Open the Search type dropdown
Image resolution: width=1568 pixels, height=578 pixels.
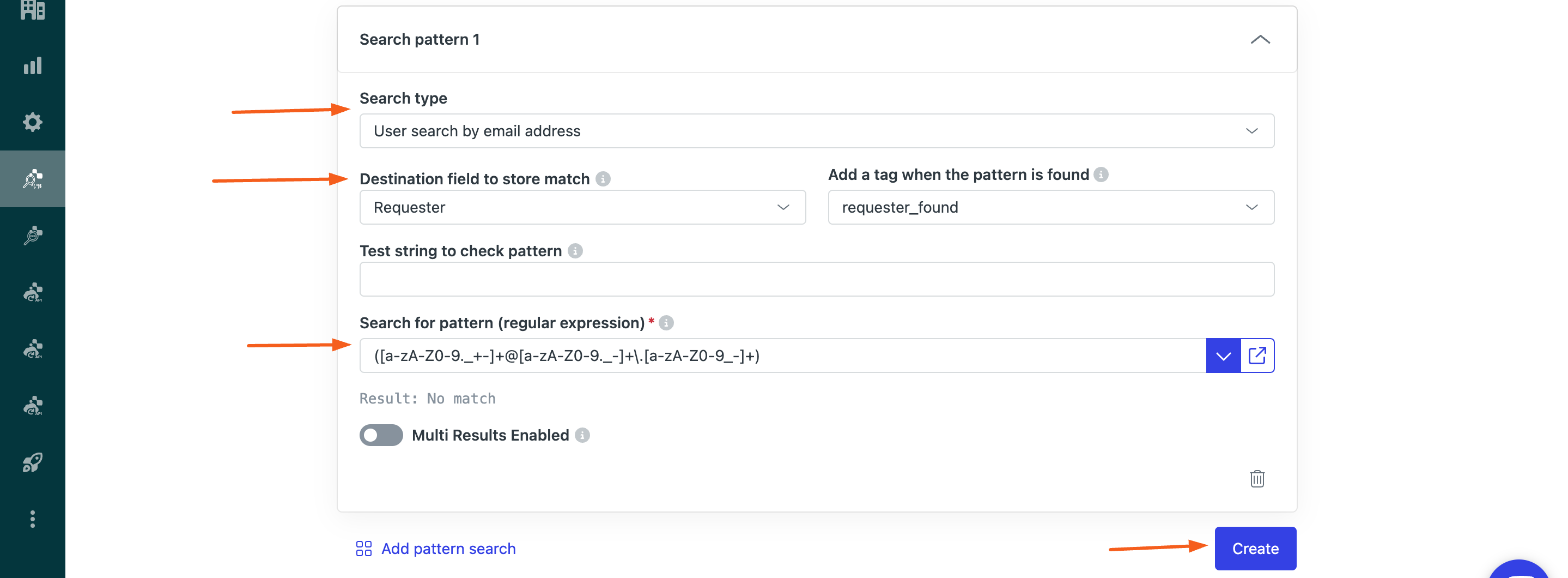pyautogui.click(x=817, y=131)
